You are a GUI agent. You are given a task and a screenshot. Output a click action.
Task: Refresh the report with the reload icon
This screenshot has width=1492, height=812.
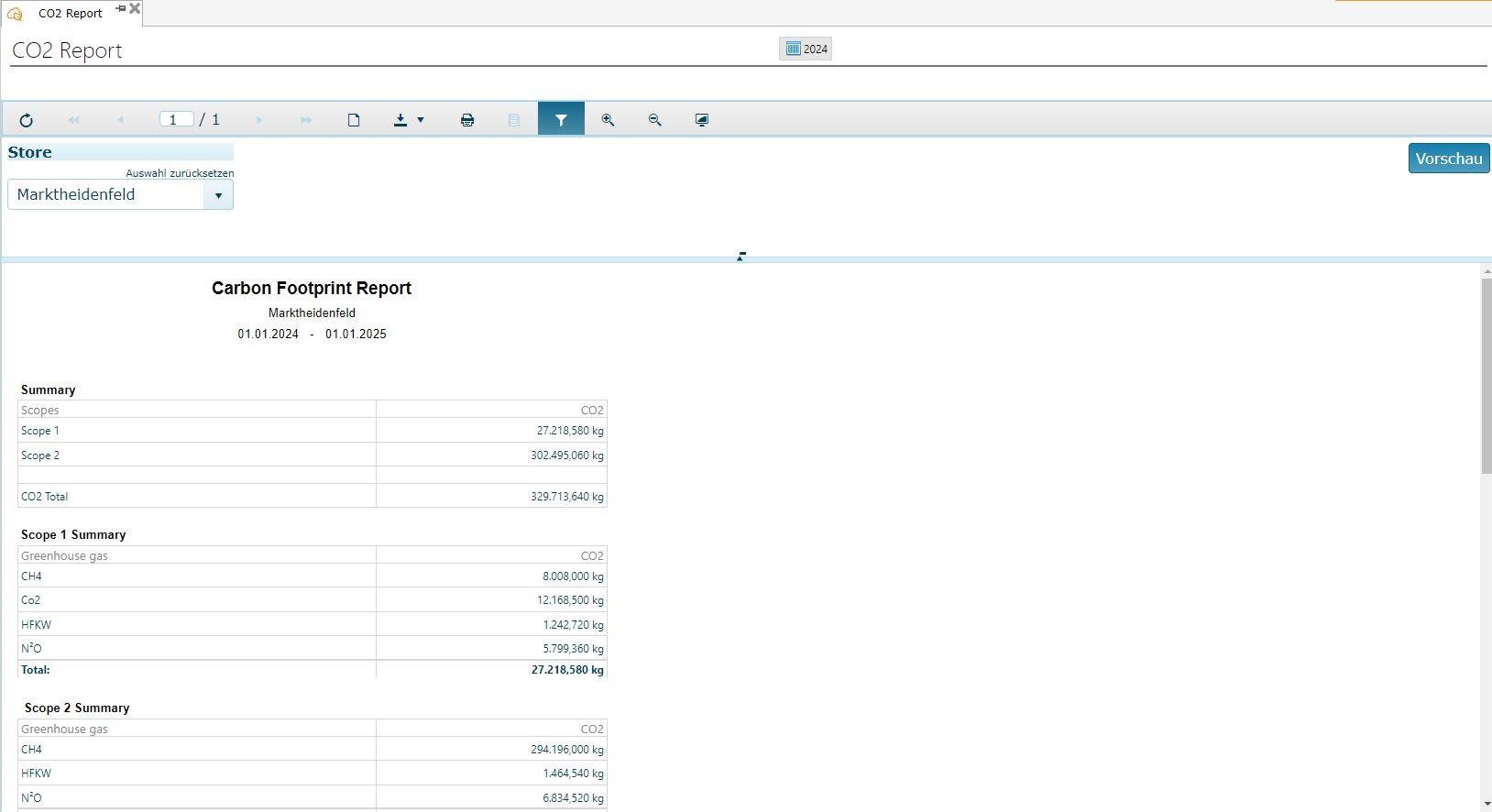27,120
